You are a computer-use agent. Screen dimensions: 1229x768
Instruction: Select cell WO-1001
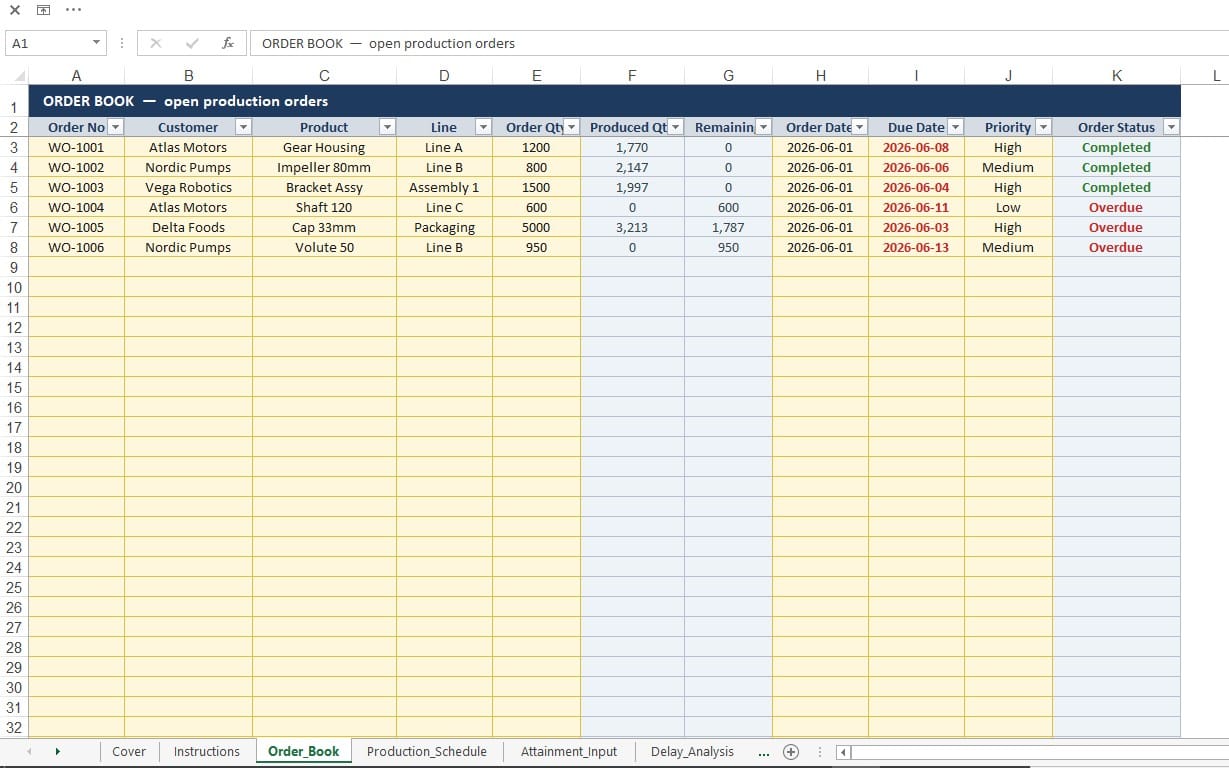[x=77, y=147]
